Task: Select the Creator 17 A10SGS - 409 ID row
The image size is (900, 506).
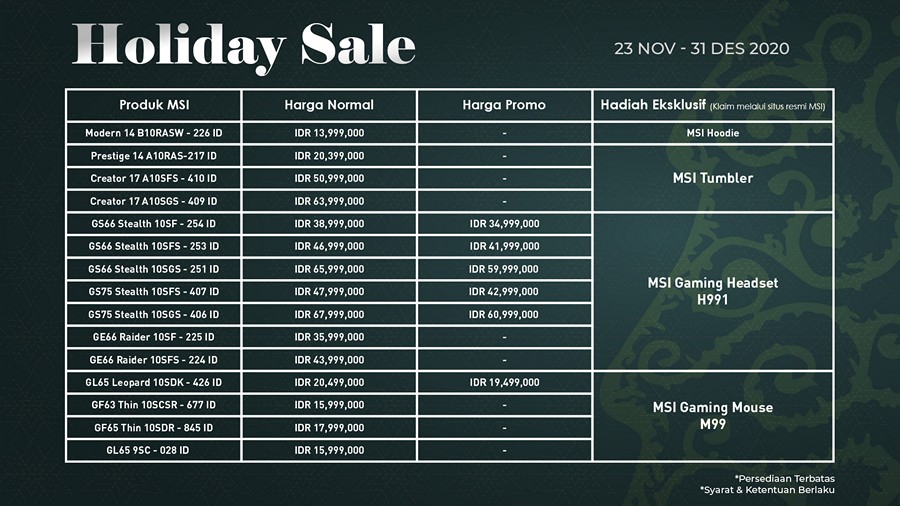Action: click(154, 201)
